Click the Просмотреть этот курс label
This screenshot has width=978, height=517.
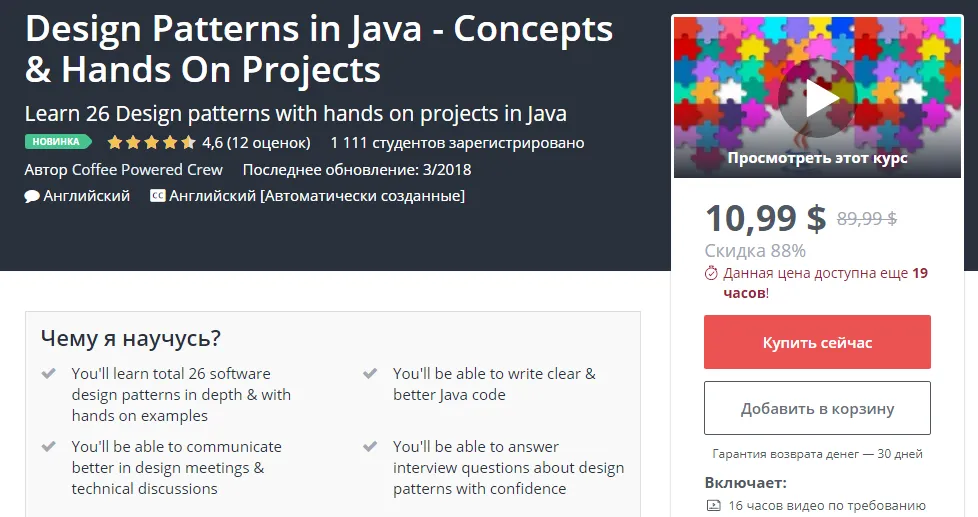[817, 158]
